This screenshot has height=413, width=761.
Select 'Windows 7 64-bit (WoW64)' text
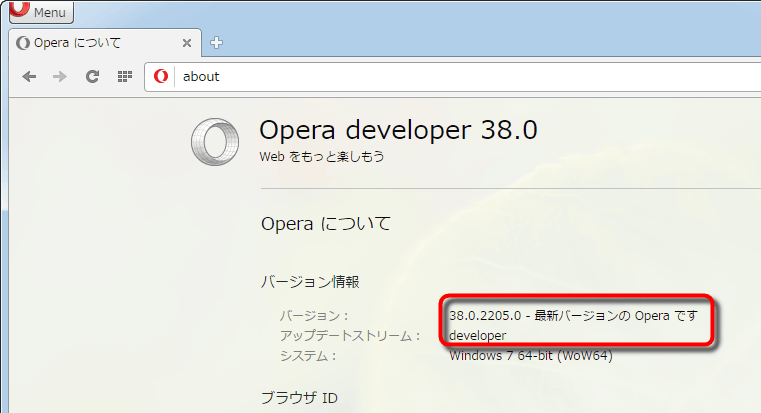click(x=531, y=356)
